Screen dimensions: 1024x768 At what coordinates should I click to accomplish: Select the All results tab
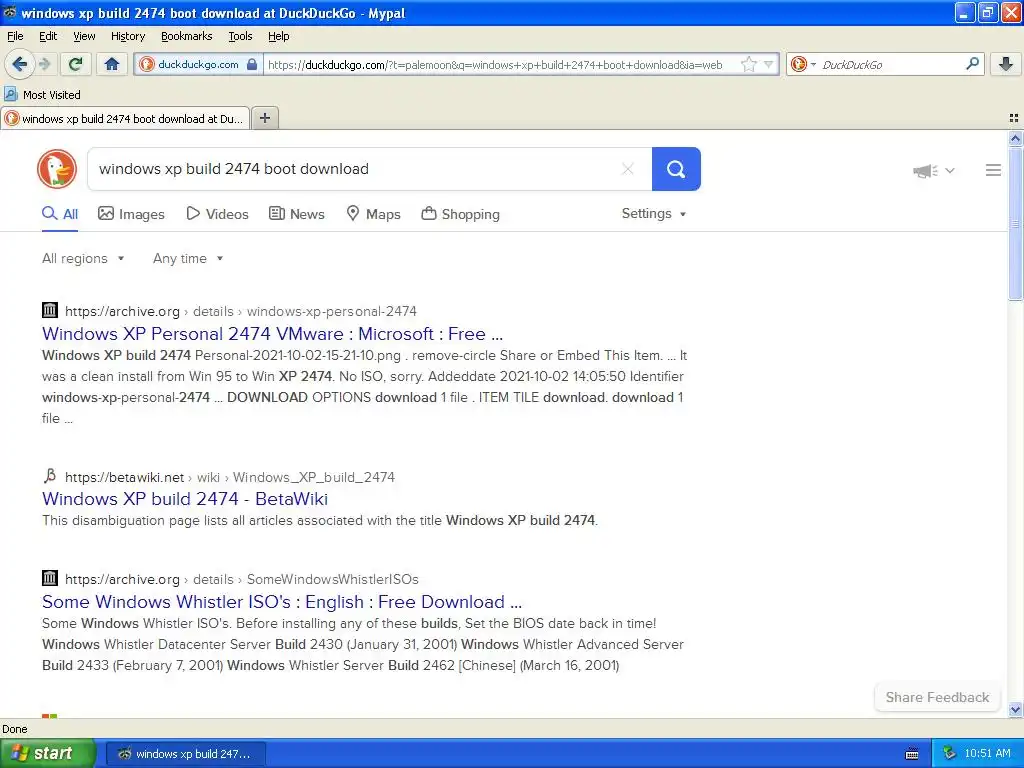[x=59, y=214]
